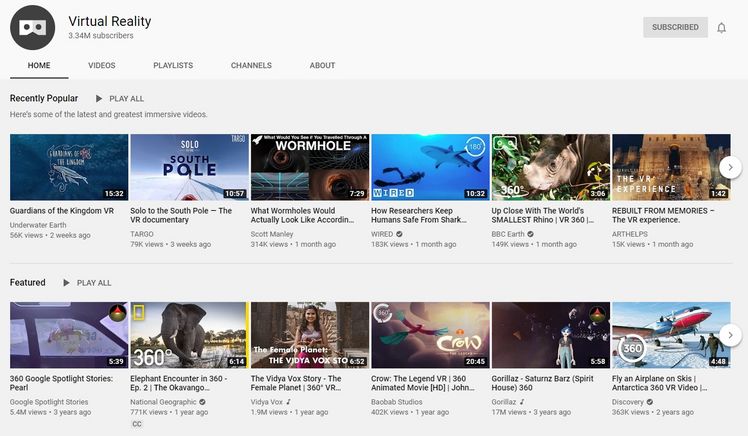The image size is (748, 436).
Task: Open the Baobab Studios channel link
Action: point(397,402)
